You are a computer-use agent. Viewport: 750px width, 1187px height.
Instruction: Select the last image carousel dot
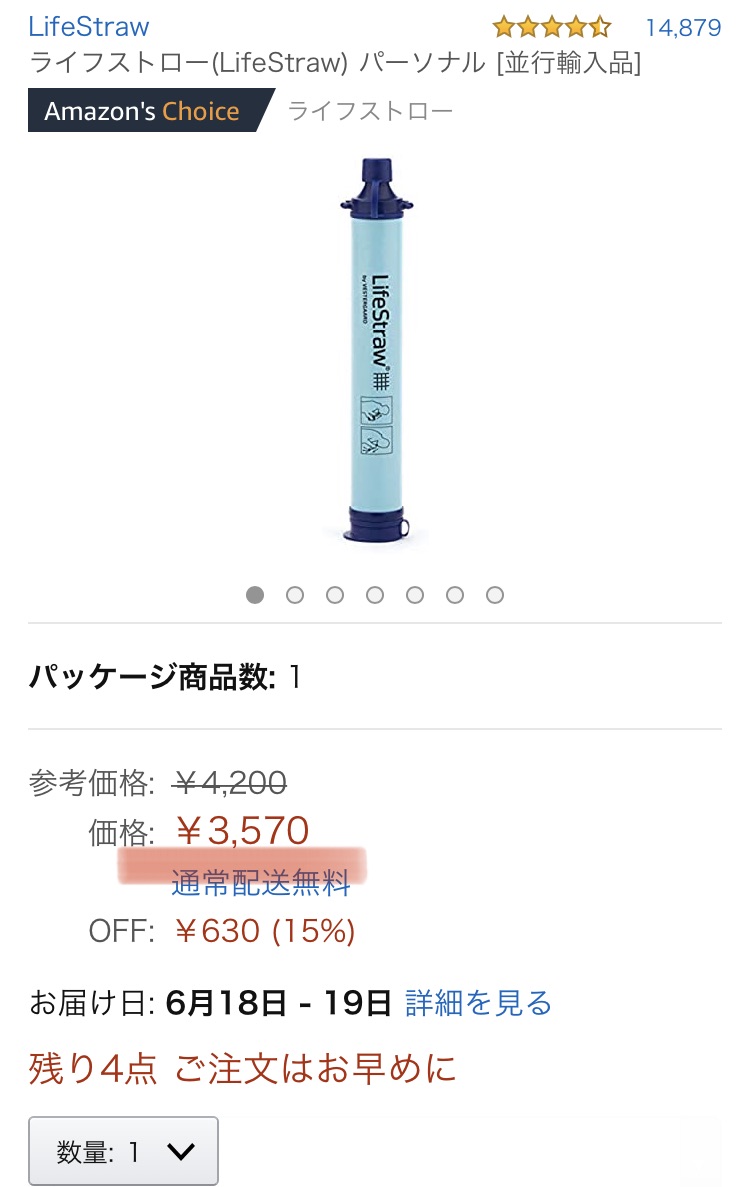tap(495, 595)
